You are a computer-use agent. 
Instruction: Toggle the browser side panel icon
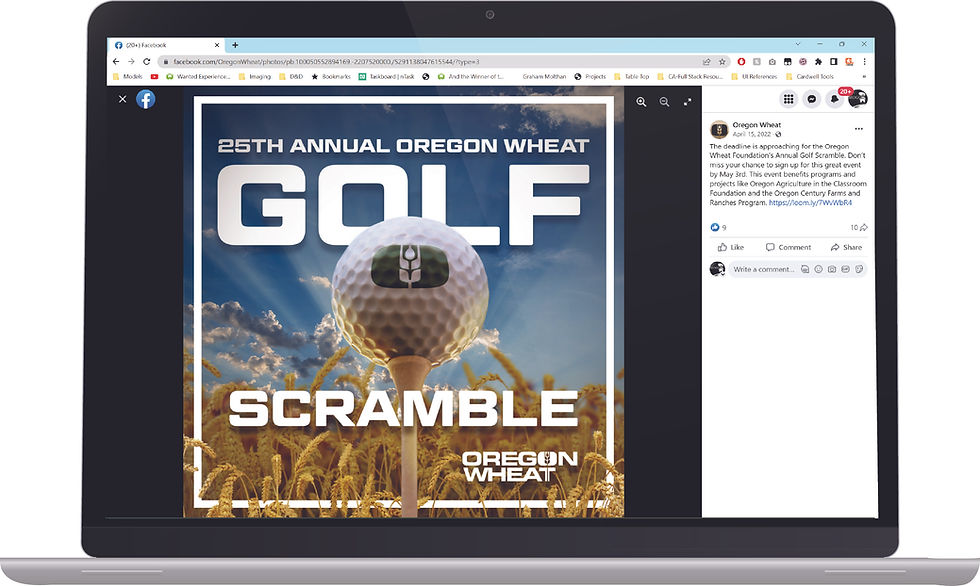coord(834,62)
